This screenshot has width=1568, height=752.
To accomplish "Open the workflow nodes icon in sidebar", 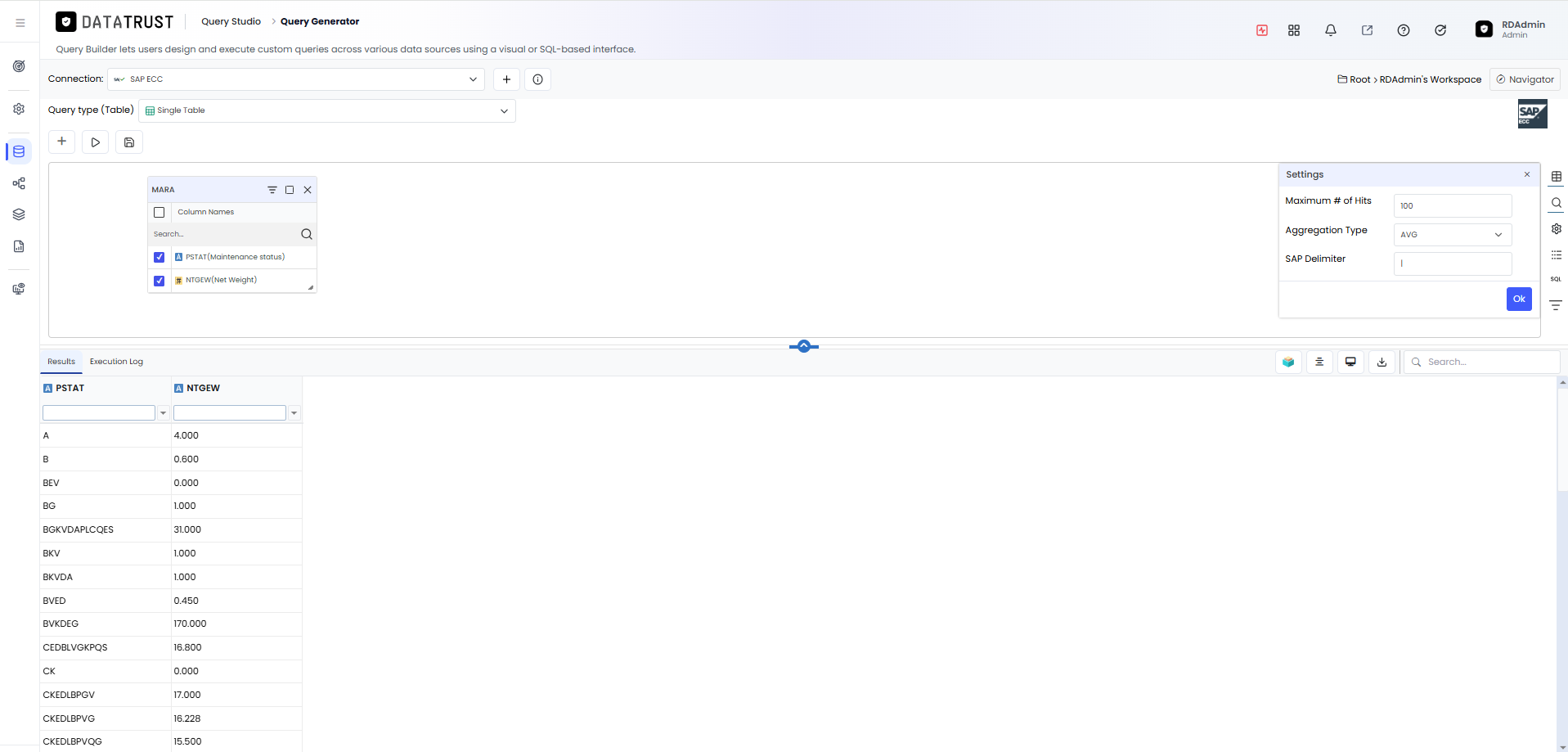I will coord(19,183).
